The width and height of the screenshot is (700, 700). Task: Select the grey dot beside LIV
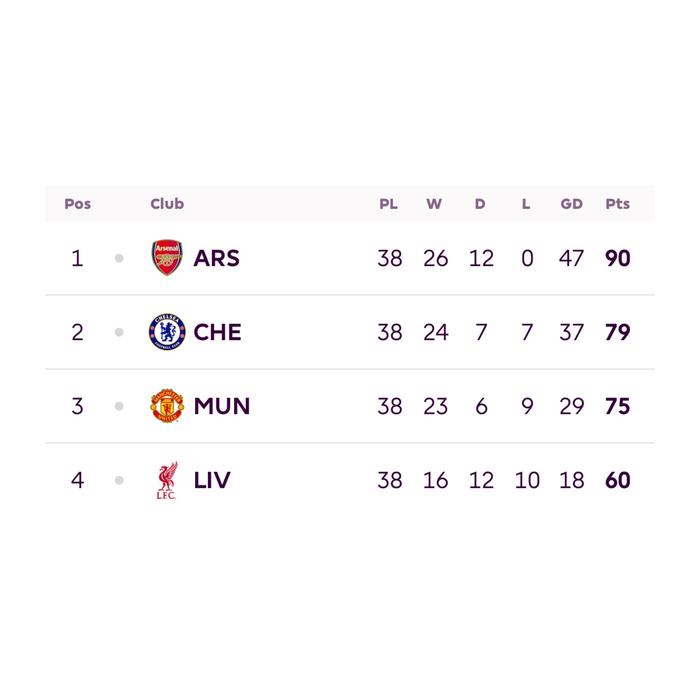pos(119,480)
